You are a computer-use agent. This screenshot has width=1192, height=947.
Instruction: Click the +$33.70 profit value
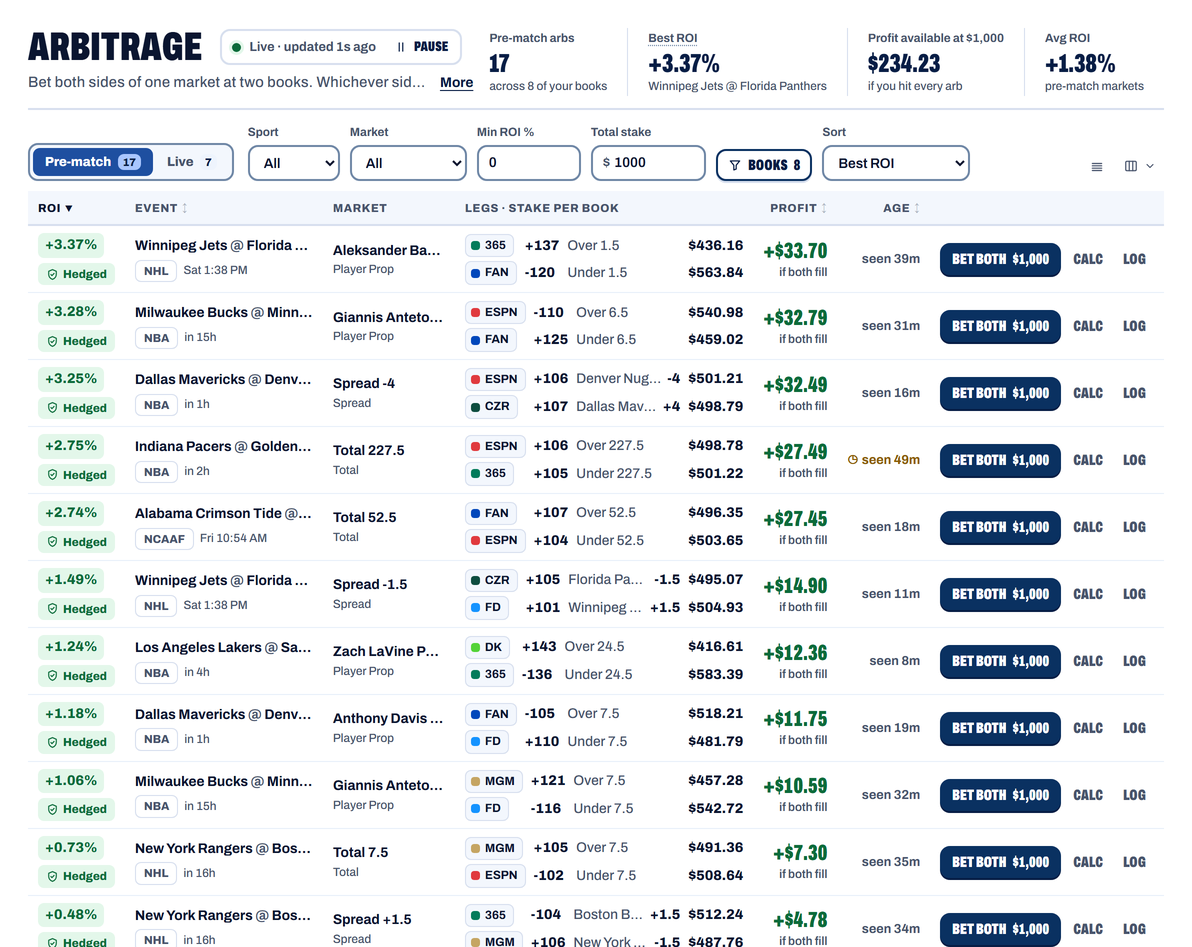click(795, 252)
